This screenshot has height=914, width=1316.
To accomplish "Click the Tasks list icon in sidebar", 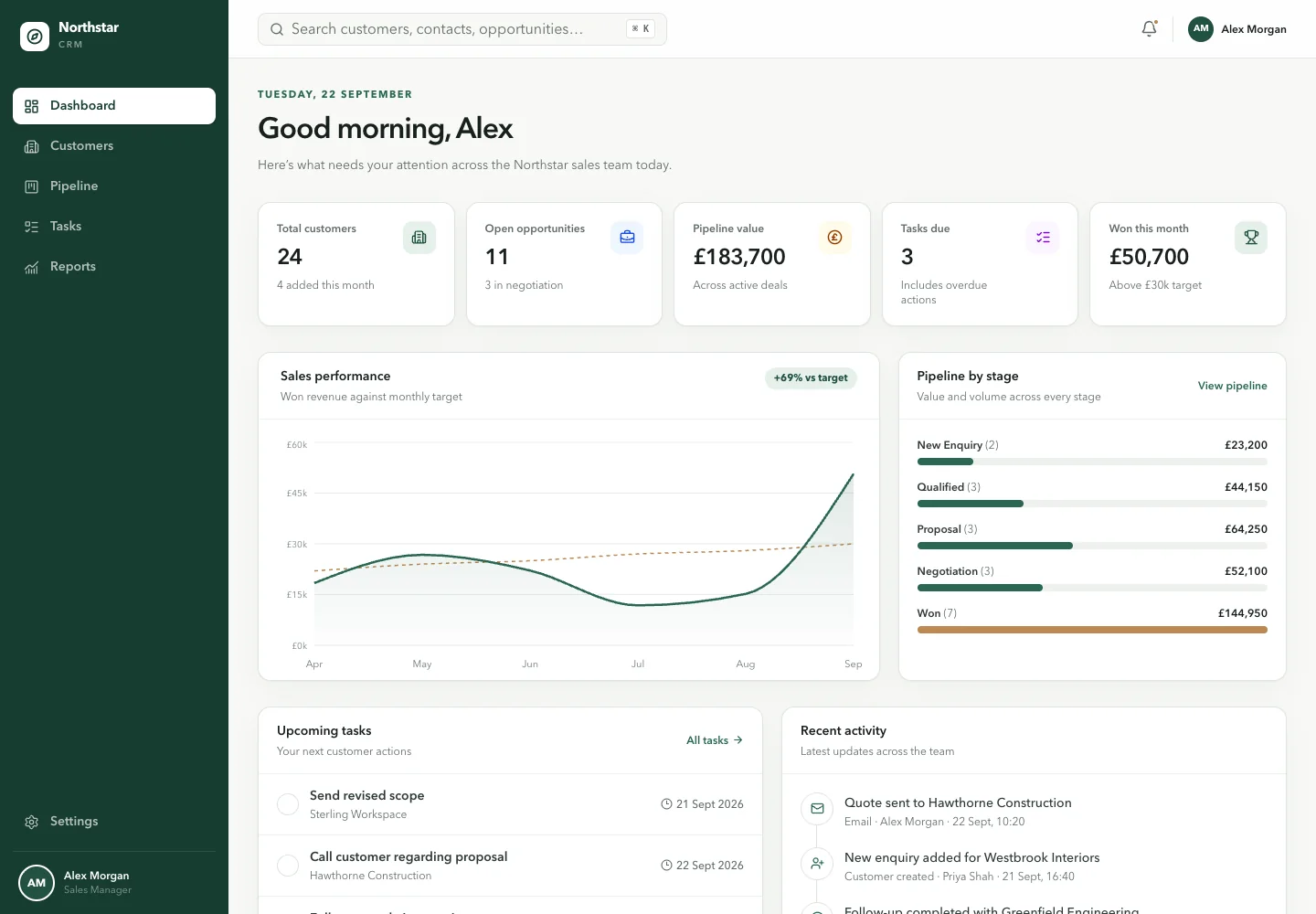I will [x=32, y=227].
